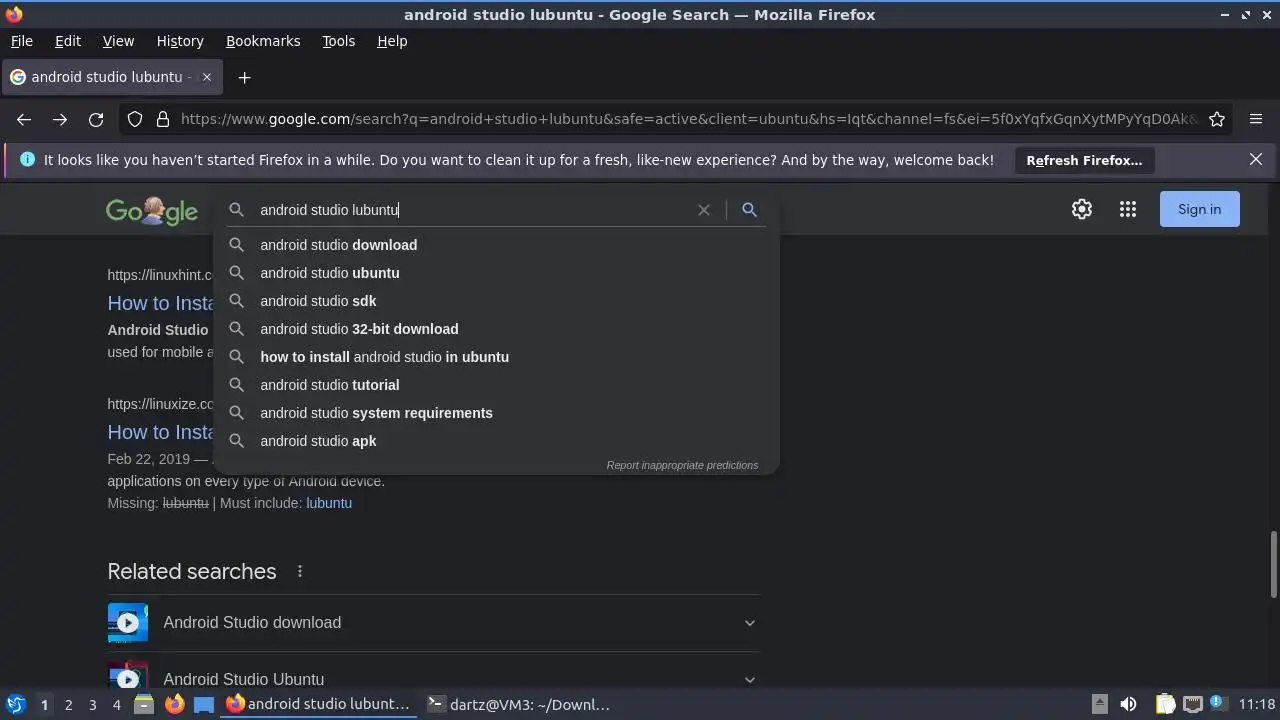Open the Help menu

point(392,41)
